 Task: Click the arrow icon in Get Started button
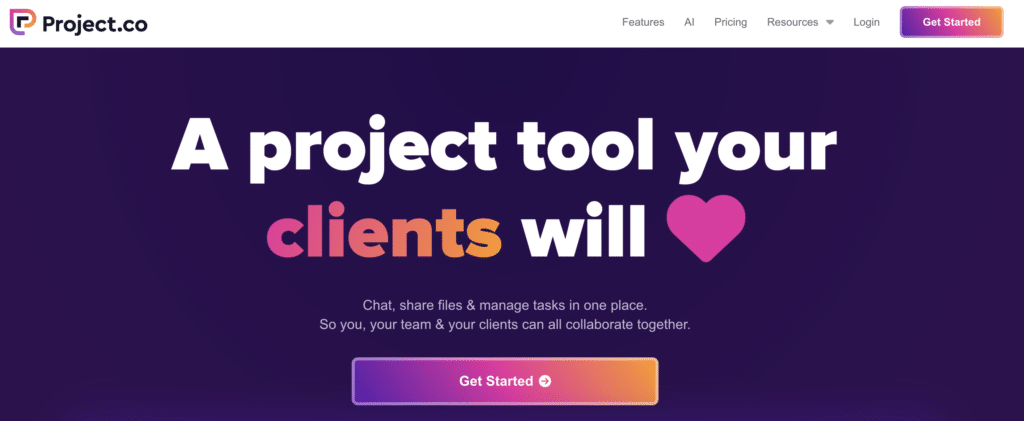pyautogui.click(x=545, y=381)
